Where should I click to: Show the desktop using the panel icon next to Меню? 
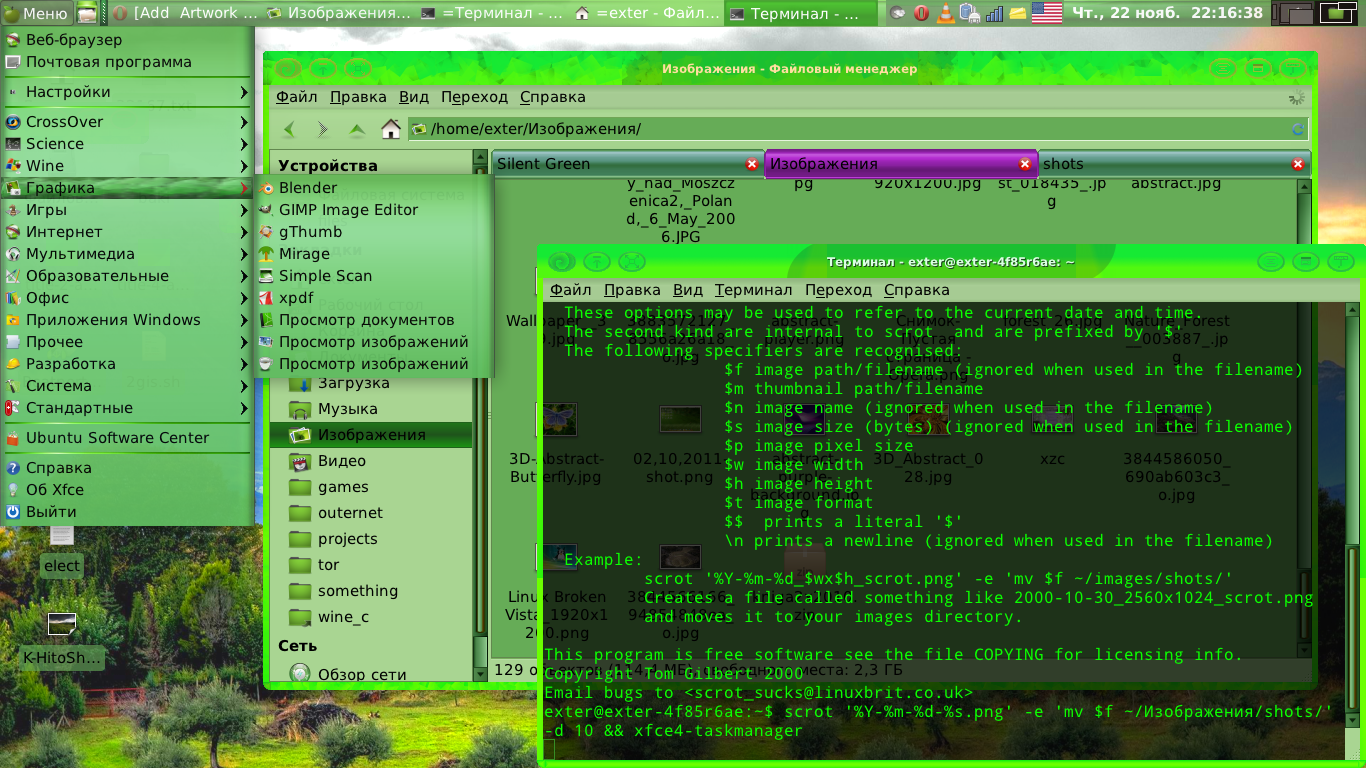(x=88, y=13)
